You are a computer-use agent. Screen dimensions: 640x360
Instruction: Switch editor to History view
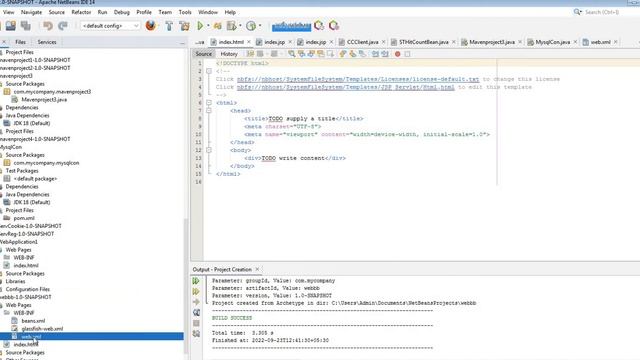tap(229, 54)
